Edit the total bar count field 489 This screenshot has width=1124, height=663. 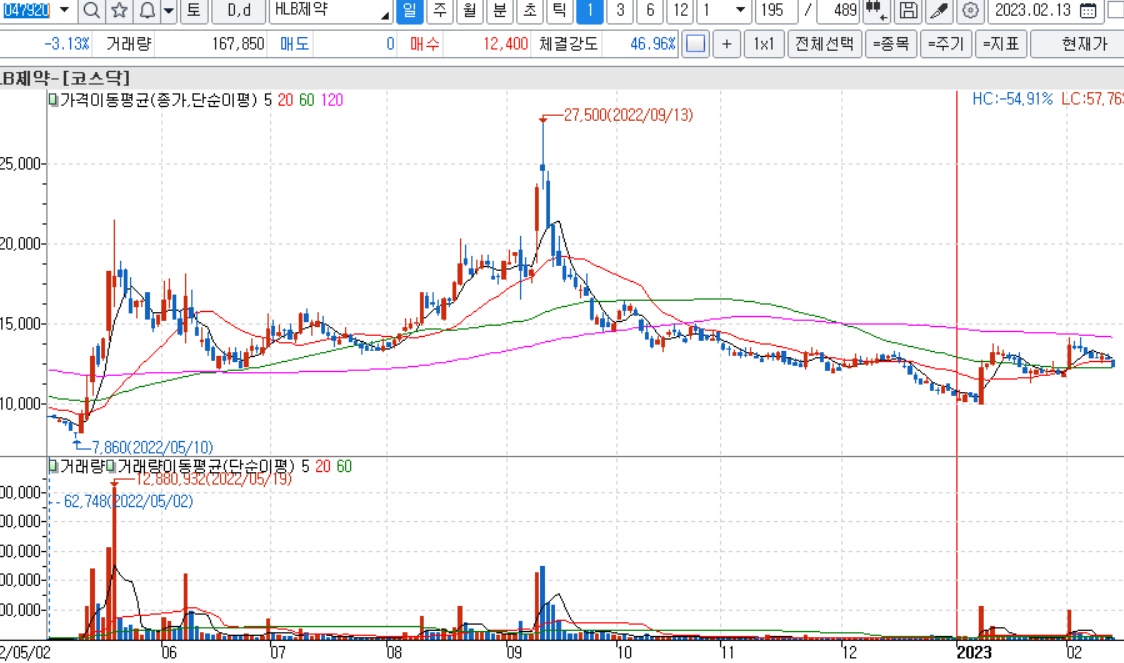838,11
